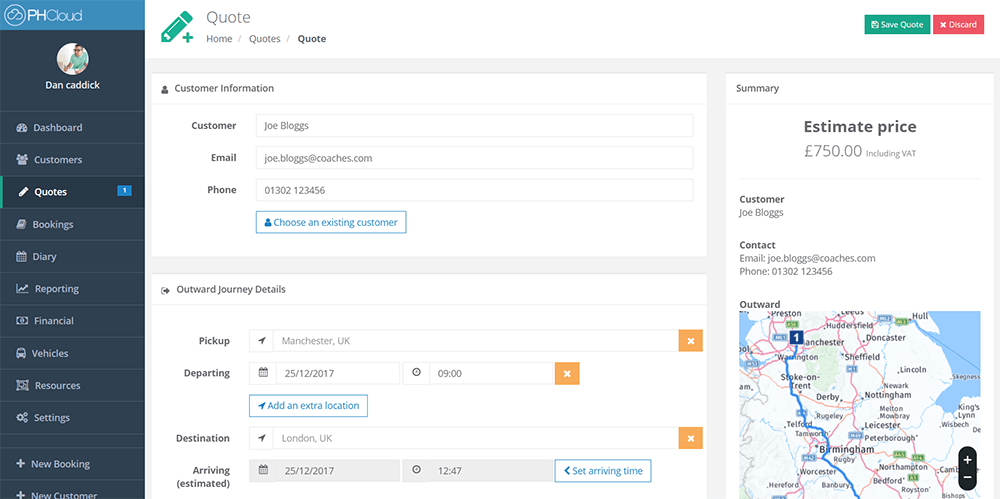Go to Customers in sidebar
The image size is (1000, 499).
(x=72, y=160)
